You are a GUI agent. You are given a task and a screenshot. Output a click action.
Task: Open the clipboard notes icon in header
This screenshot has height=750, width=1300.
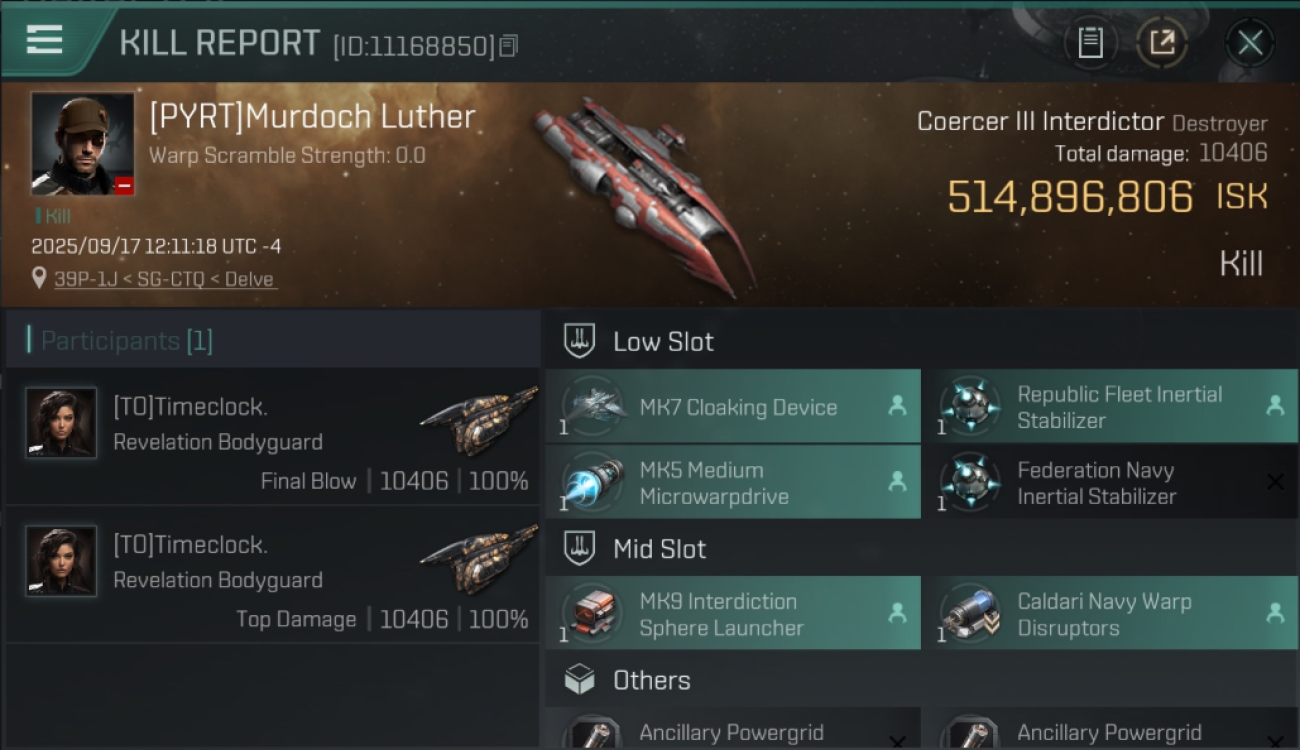click(1090, 43)
